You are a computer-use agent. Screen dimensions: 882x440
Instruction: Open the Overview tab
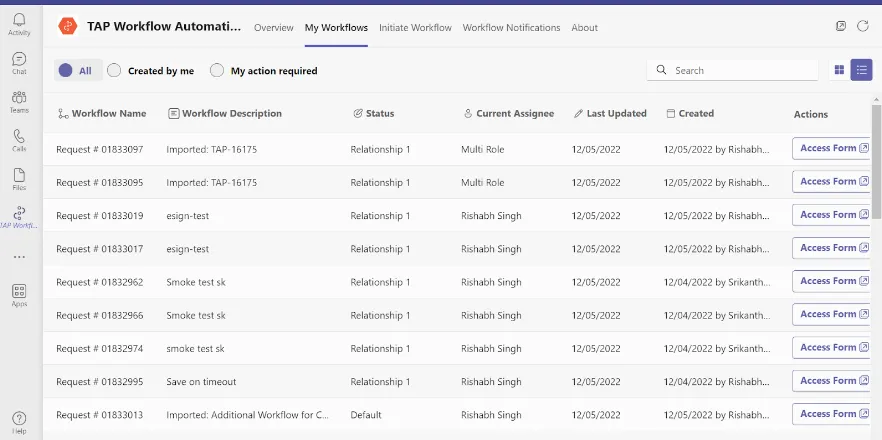pyautogui.click(x=274, y=28)
